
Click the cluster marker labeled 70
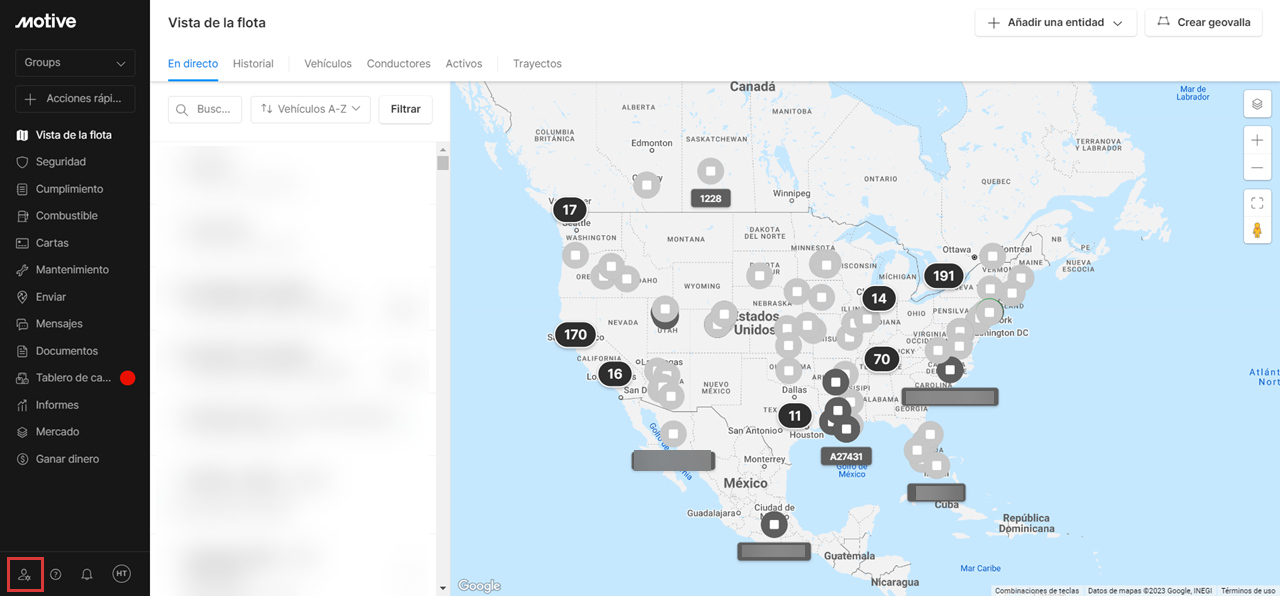click(x=881, y=359)
